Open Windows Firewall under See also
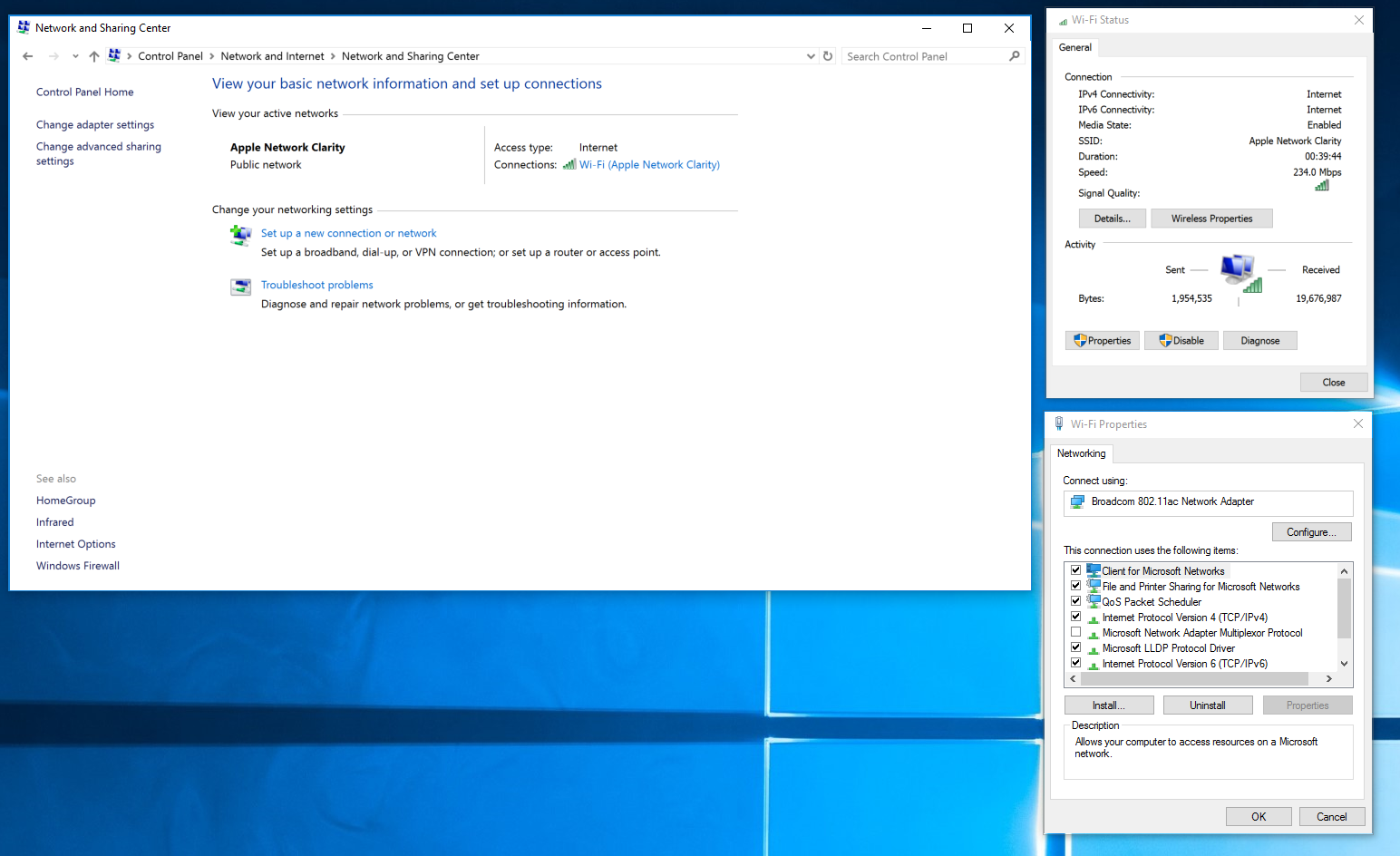 (78, 566)
